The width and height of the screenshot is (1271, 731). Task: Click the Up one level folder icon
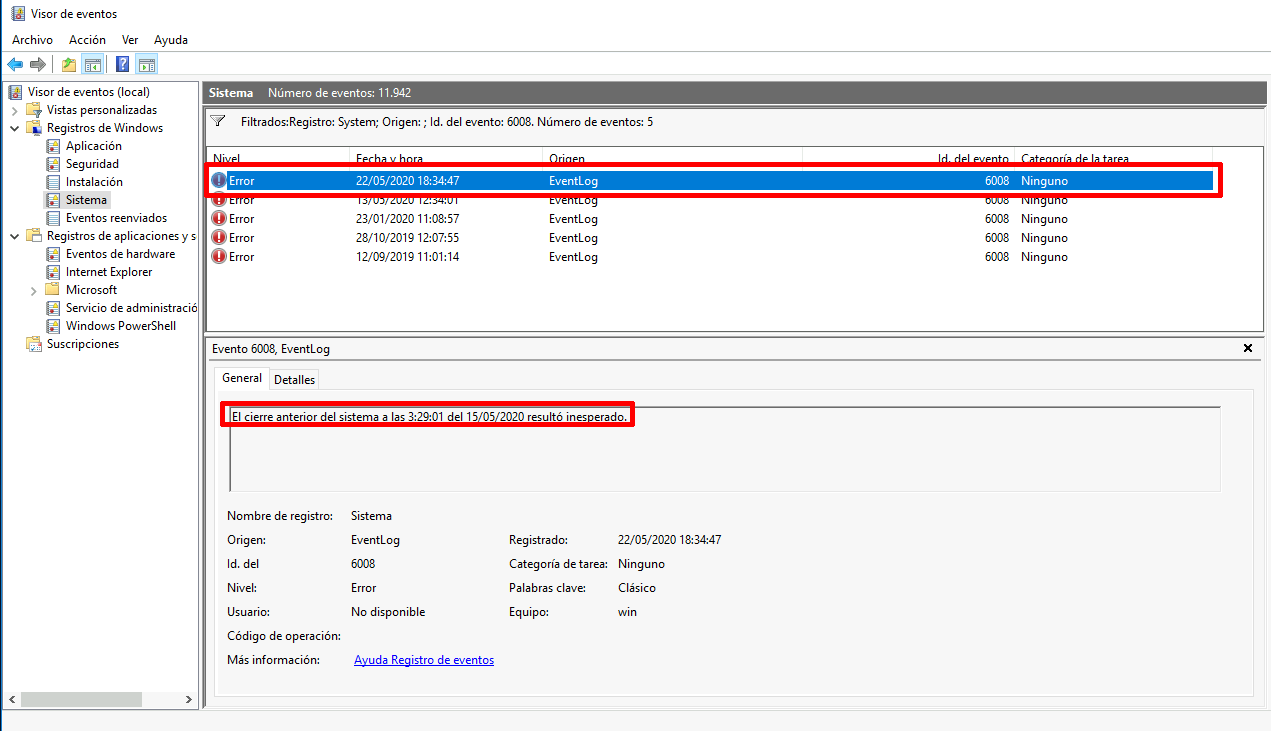coord(68,65)
